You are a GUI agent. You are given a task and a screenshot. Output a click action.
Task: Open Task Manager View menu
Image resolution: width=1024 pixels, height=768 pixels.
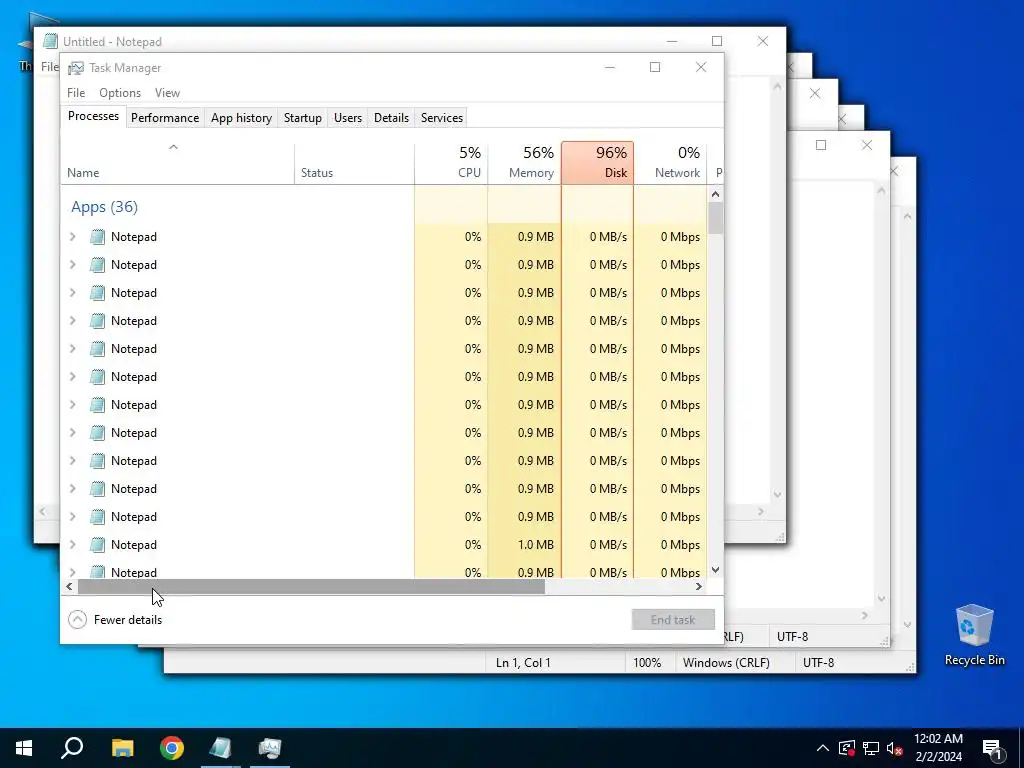click(167, 93)
